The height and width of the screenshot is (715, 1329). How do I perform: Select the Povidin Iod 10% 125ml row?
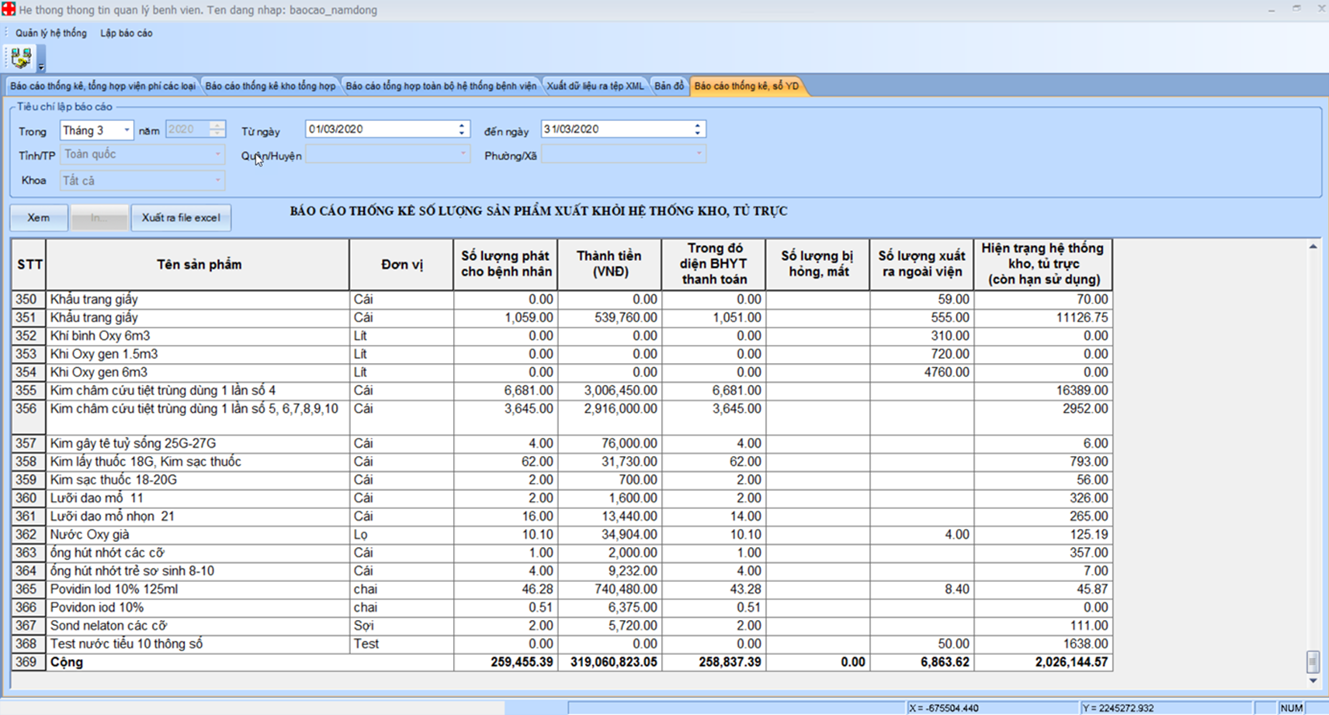click(x=562, y=589)
